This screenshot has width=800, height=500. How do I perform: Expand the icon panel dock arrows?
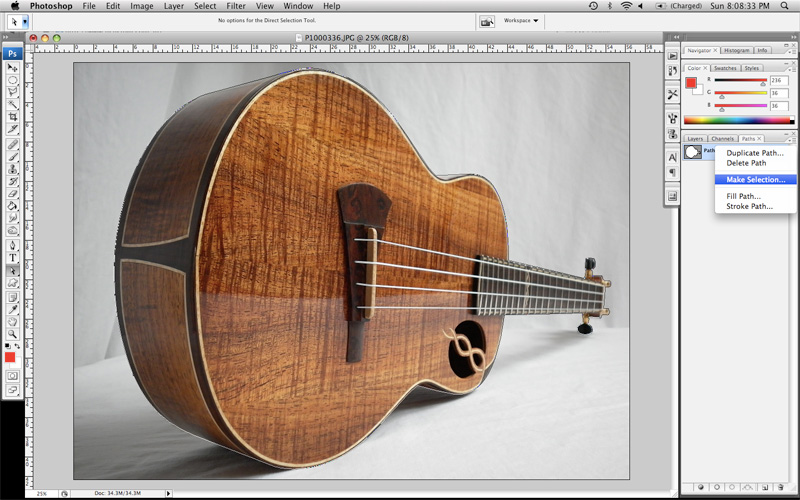[x=677, y=37]
